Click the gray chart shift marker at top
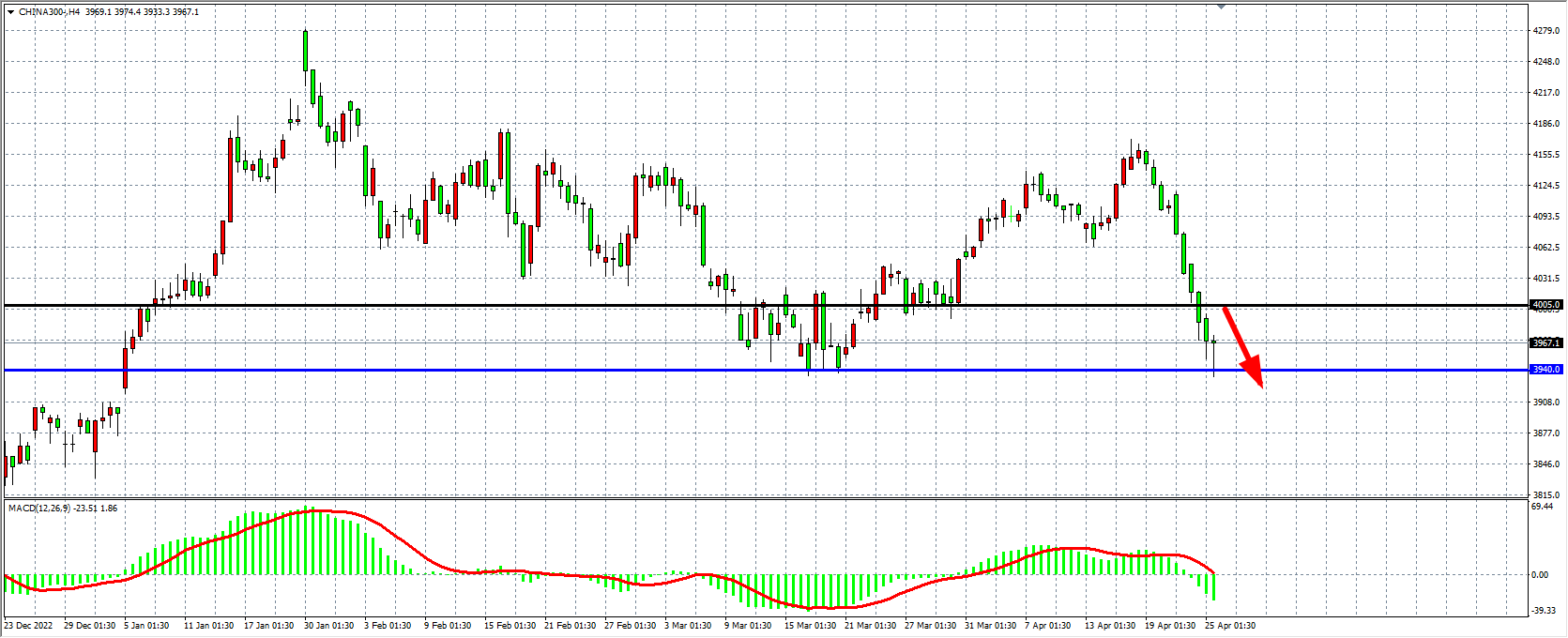The width and height of the screenshot is (1568, 638). coord(1221,6)
